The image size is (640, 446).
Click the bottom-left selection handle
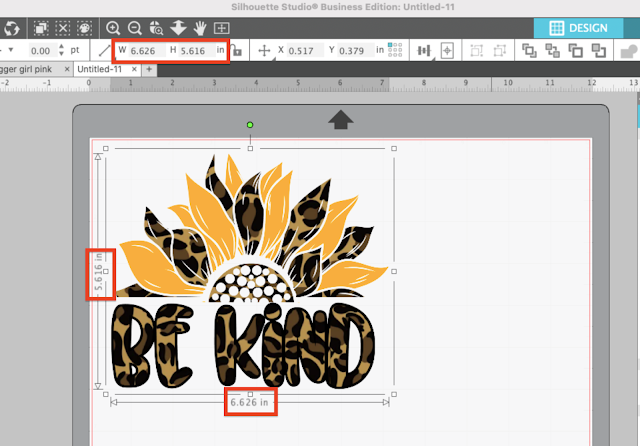point(106,394)
